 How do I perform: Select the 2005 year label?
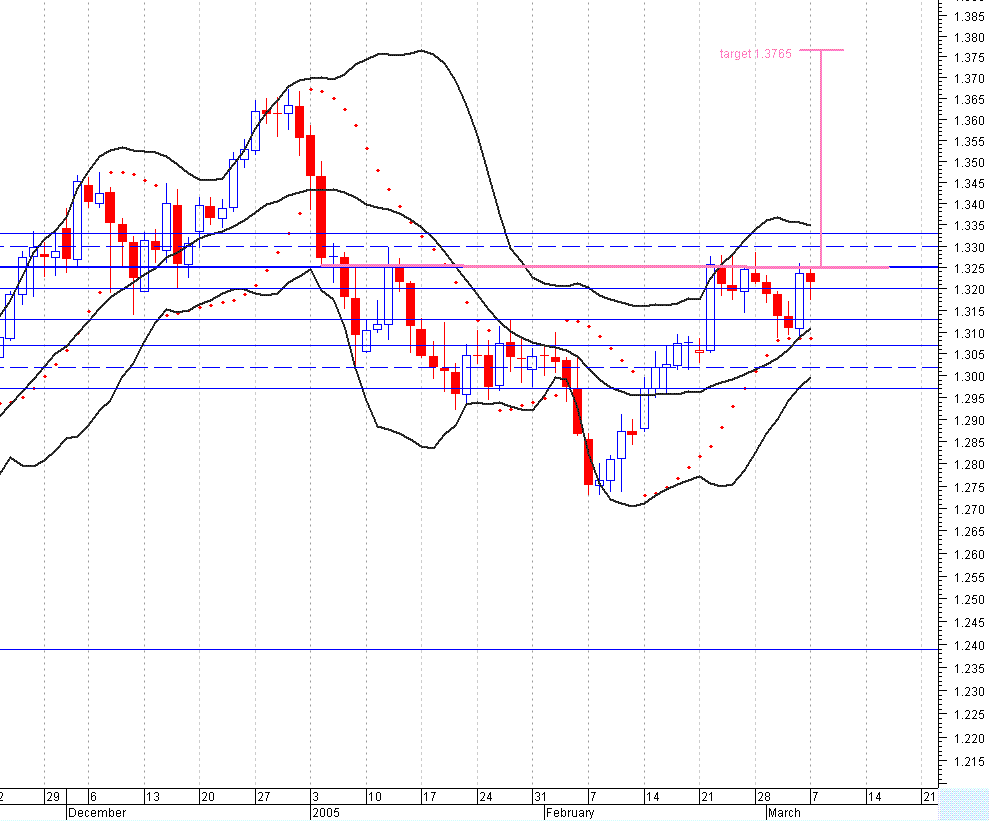(324, 813)
